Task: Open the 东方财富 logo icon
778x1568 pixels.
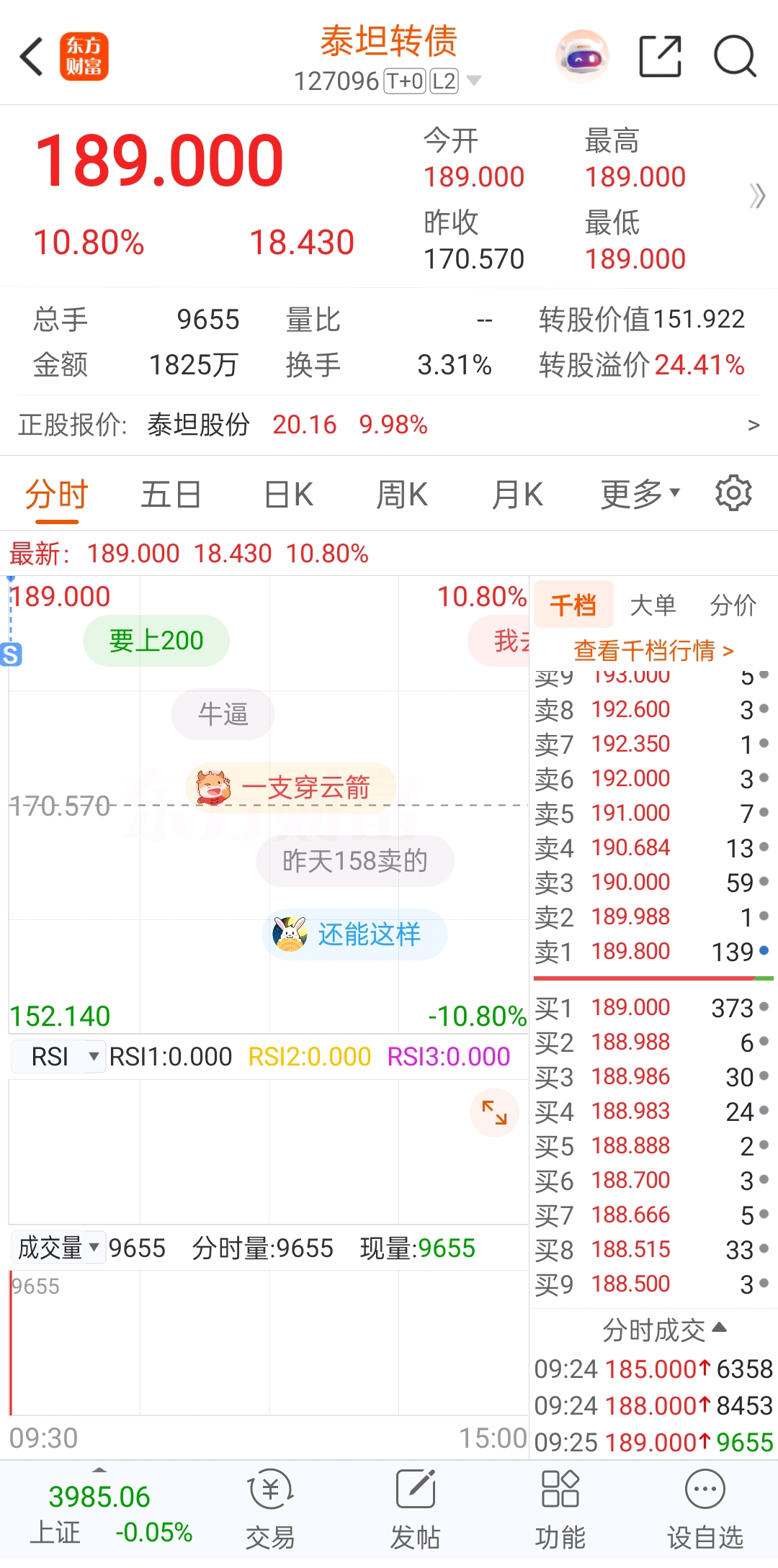Action: [x=84, y=56]
